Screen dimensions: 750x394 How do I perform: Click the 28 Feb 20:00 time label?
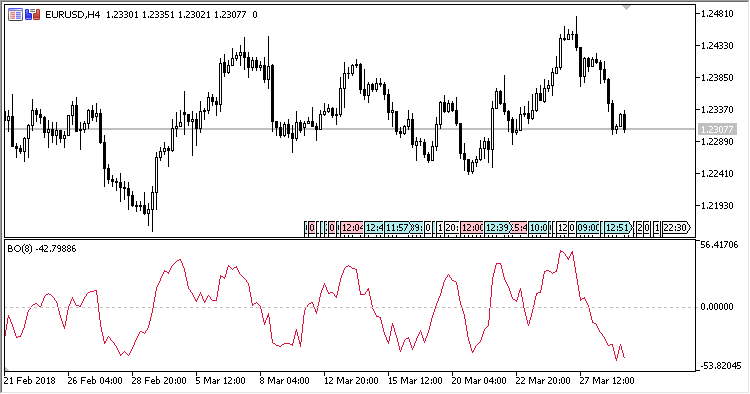[x=159, y=381]
